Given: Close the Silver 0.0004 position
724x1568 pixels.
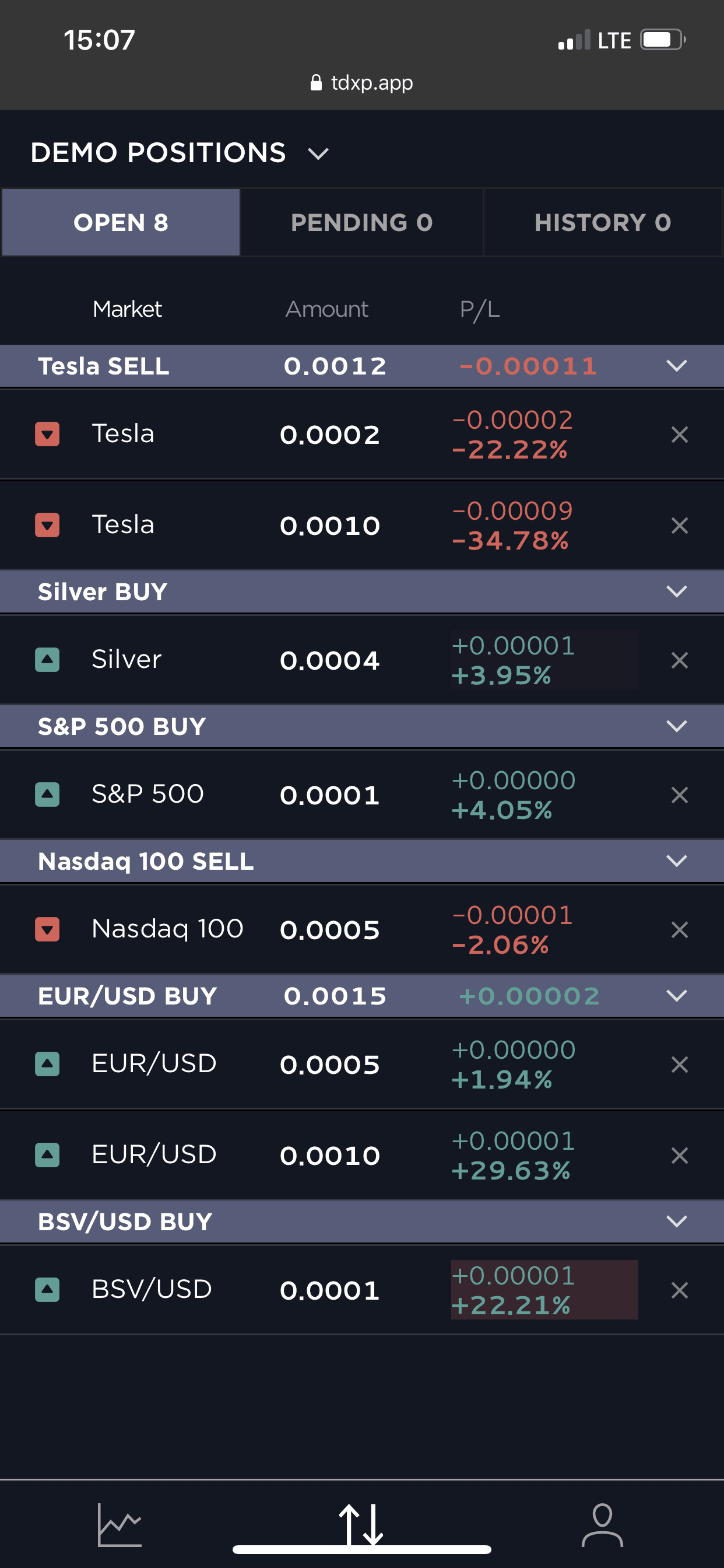Looking at the screenshot, I should click(679, 660).
